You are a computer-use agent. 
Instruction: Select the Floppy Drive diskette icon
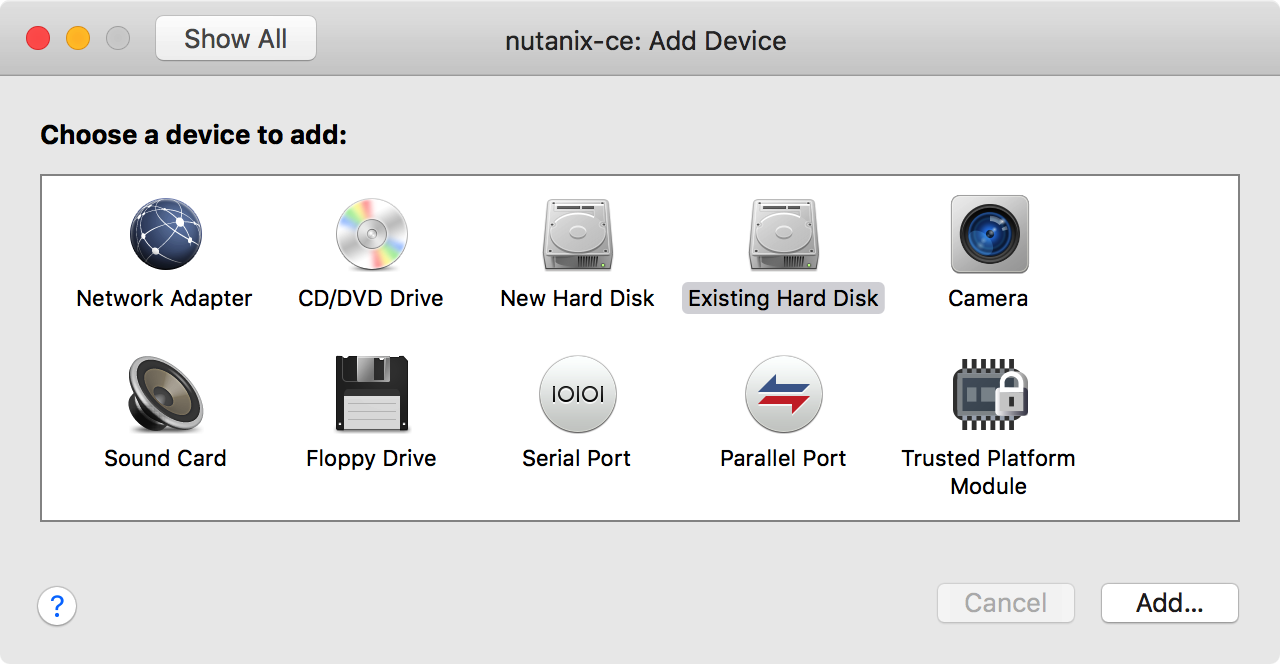371,395
